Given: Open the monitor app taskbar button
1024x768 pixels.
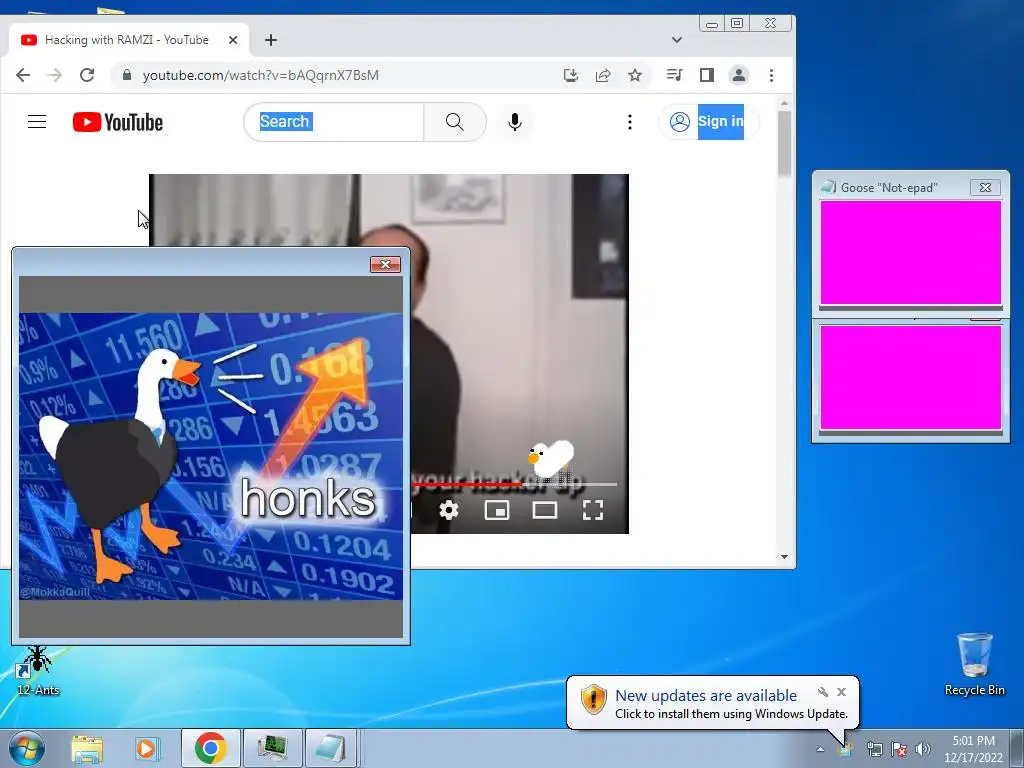Looking at the screenshot, I should pyautogui.click(x=272, y=748).
